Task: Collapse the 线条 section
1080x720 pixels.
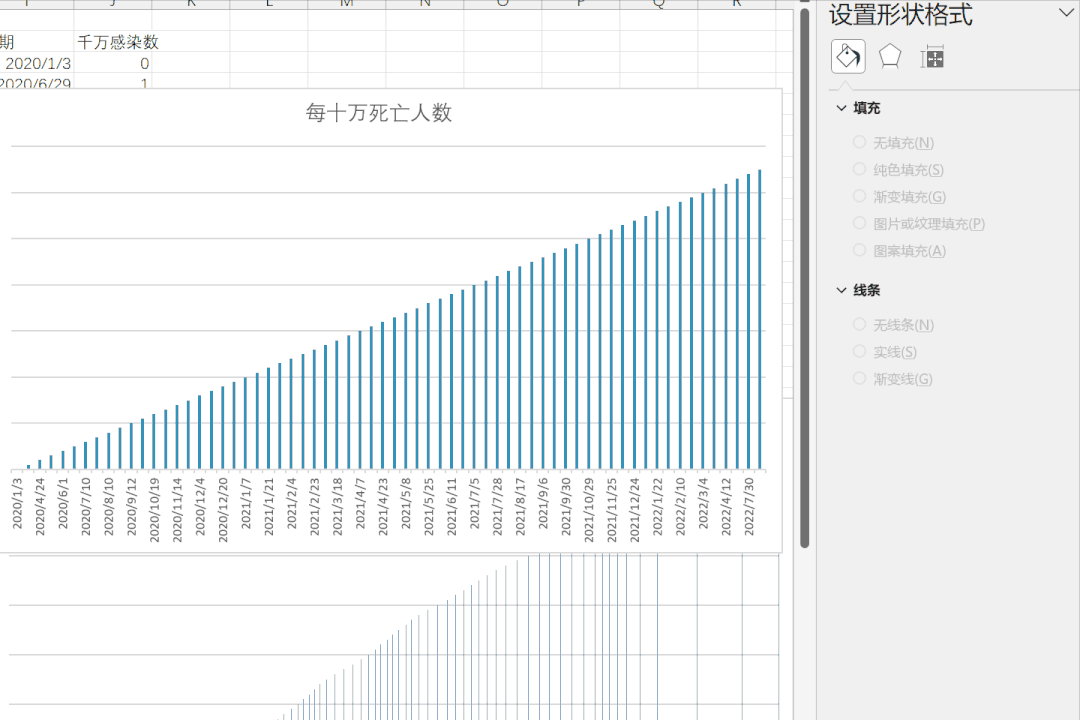Action: (x=841, y=290)
